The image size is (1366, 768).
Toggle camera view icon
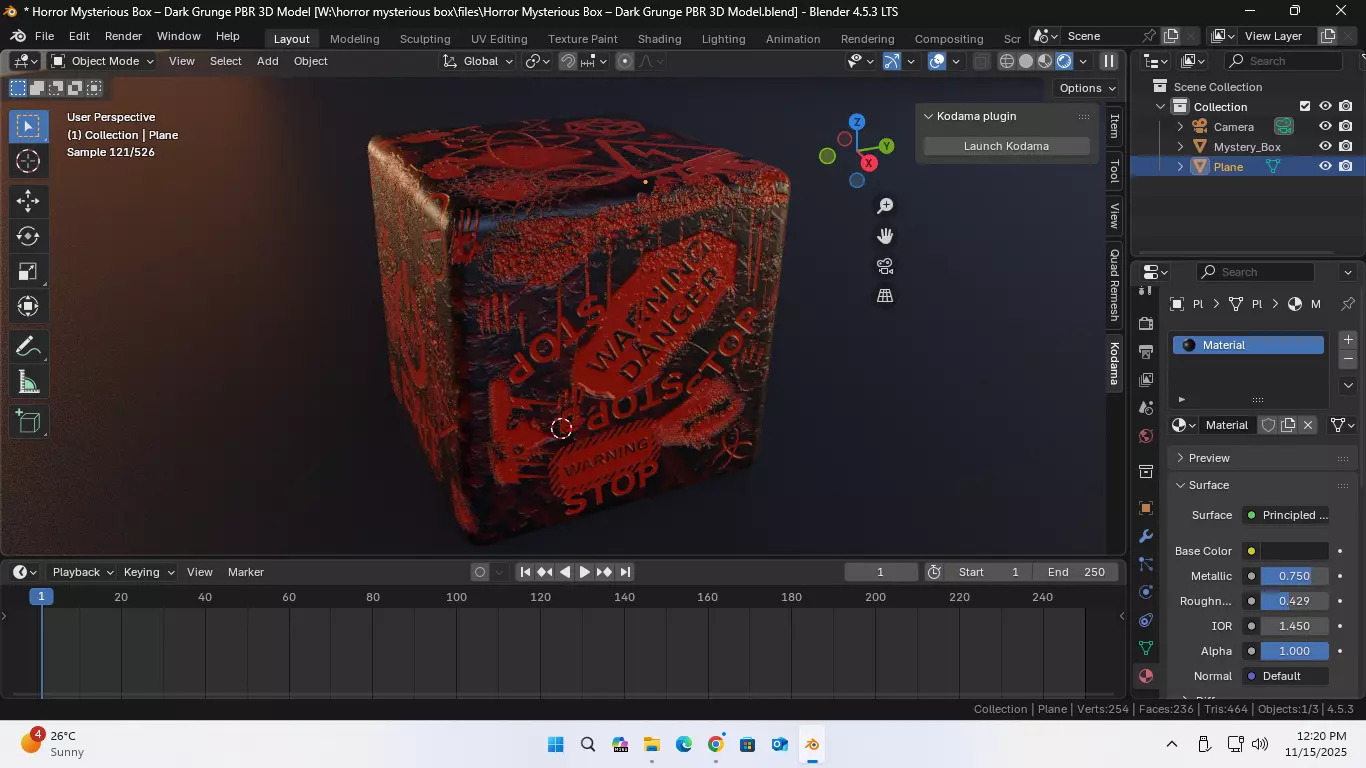pos(885,266)
